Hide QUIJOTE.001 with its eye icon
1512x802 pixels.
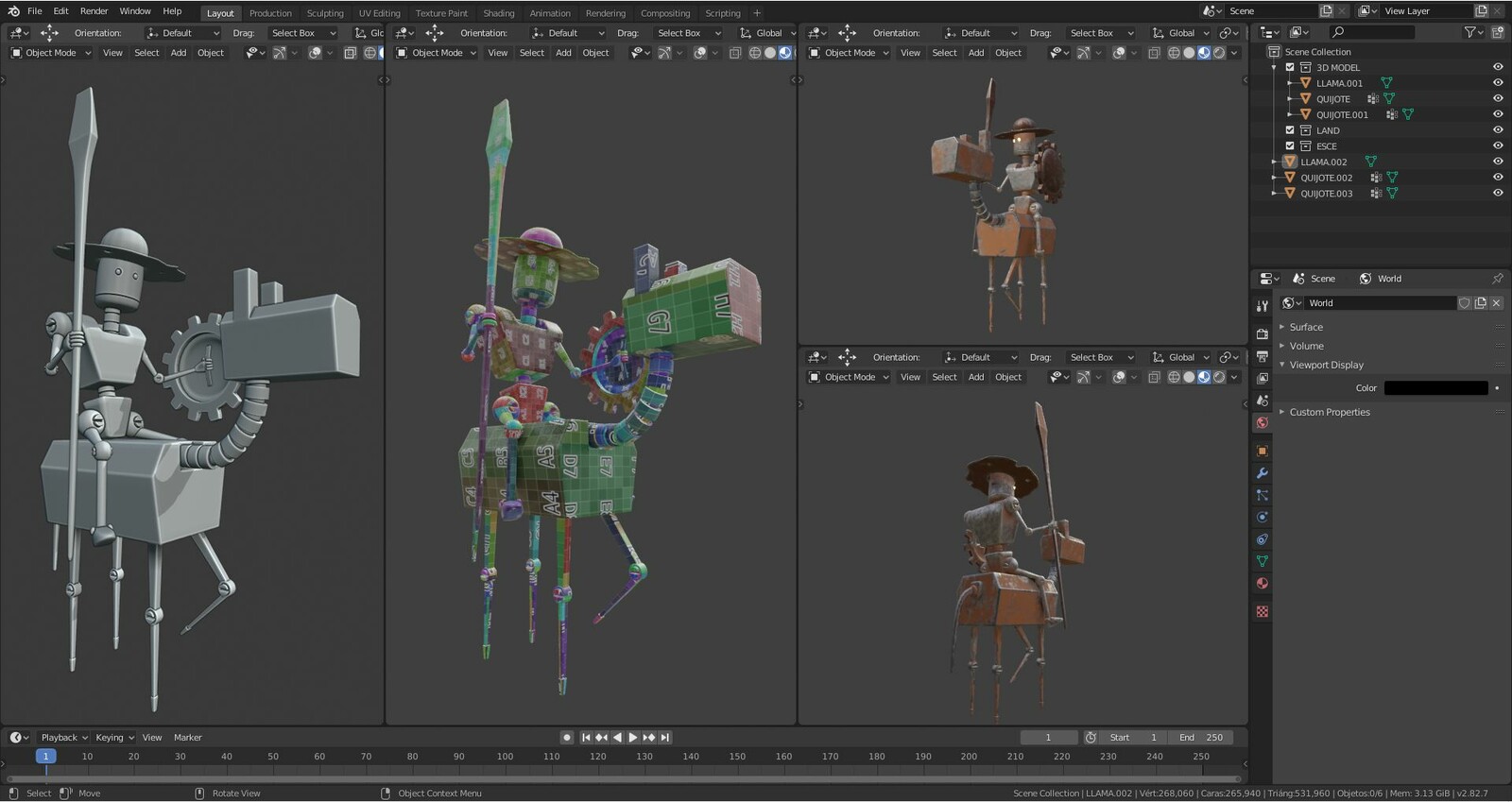[x=1498, y=114]
